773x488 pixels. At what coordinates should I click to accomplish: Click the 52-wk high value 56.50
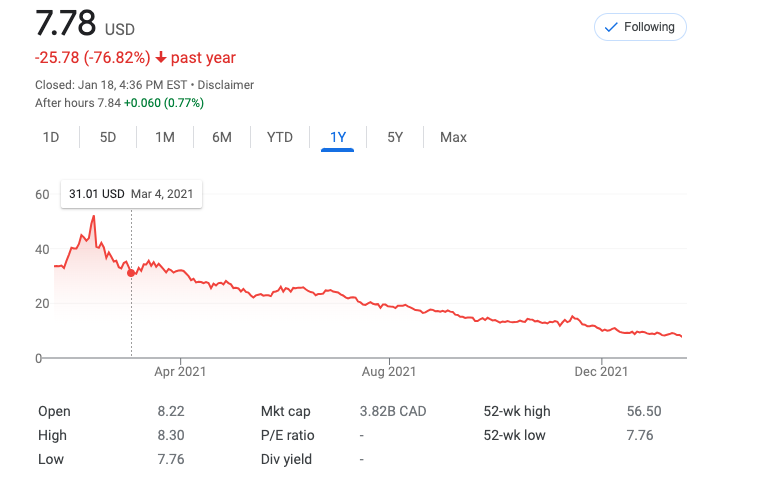coord(643,411)
